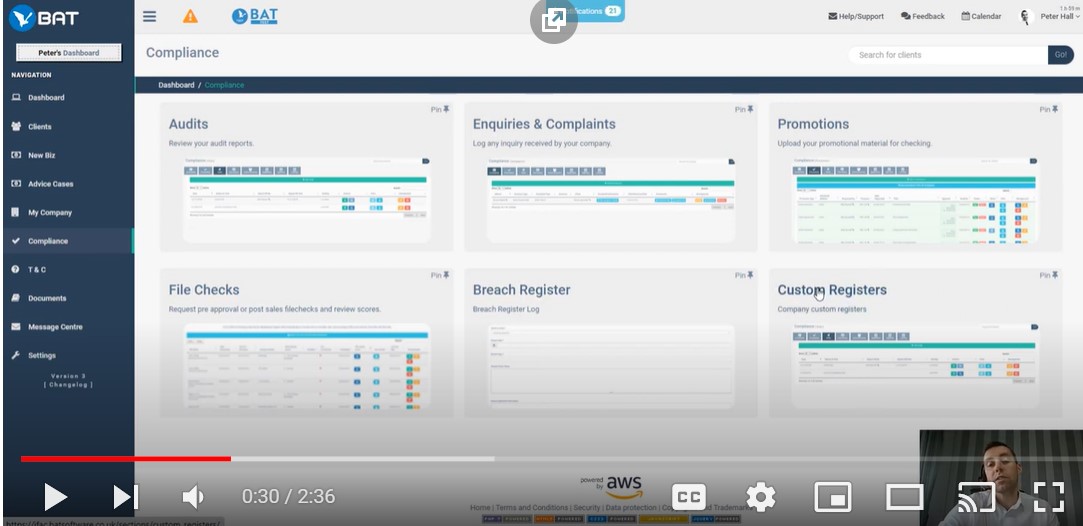Click the orange warning triangle icon

190,17
